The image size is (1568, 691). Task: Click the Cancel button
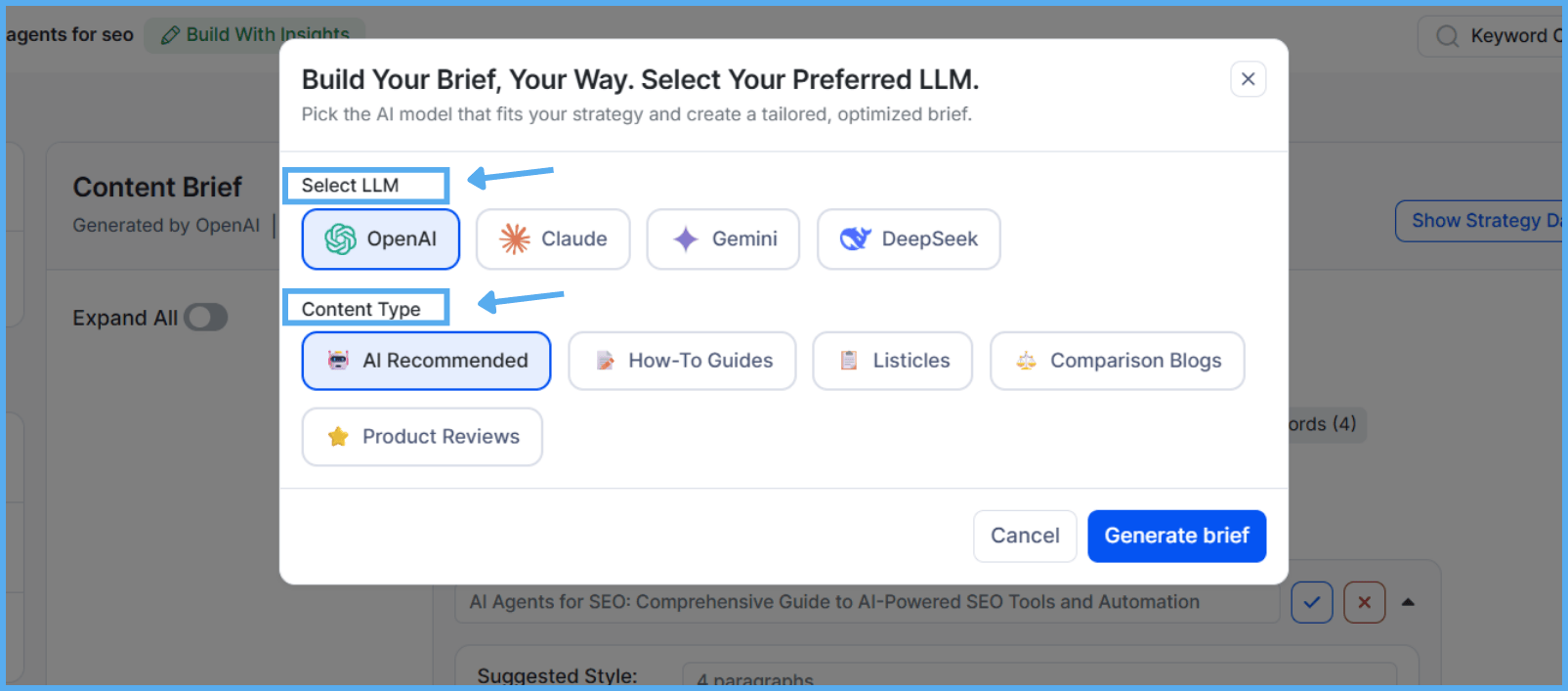click(1024, 536)
